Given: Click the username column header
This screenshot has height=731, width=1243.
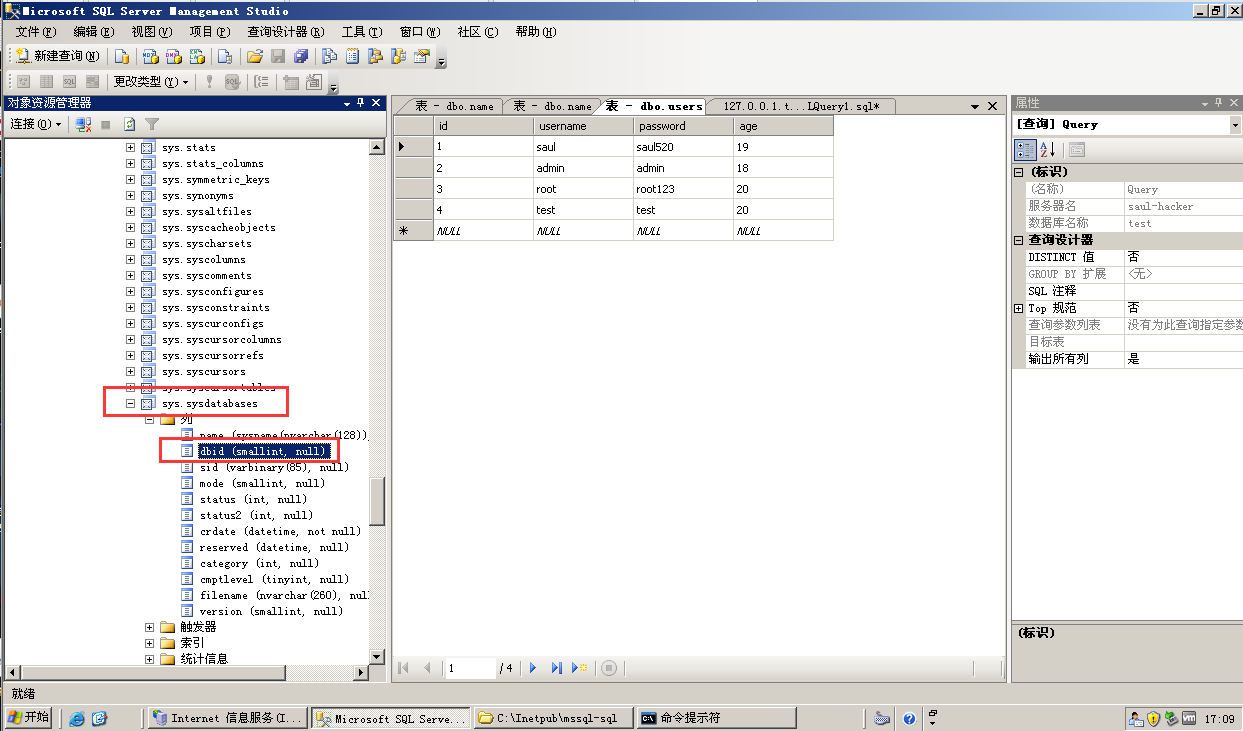Looking at the screenshot, I should tap(583, 126).
